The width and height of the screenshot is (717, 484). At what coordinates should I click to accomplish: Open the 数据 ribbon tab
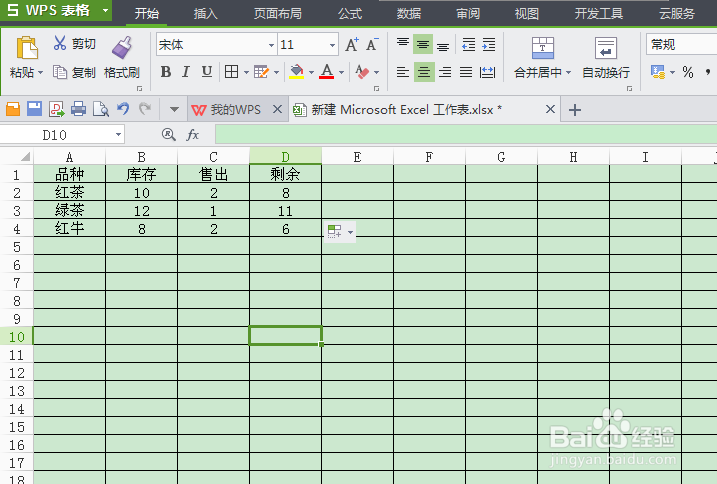coord(409,13)
